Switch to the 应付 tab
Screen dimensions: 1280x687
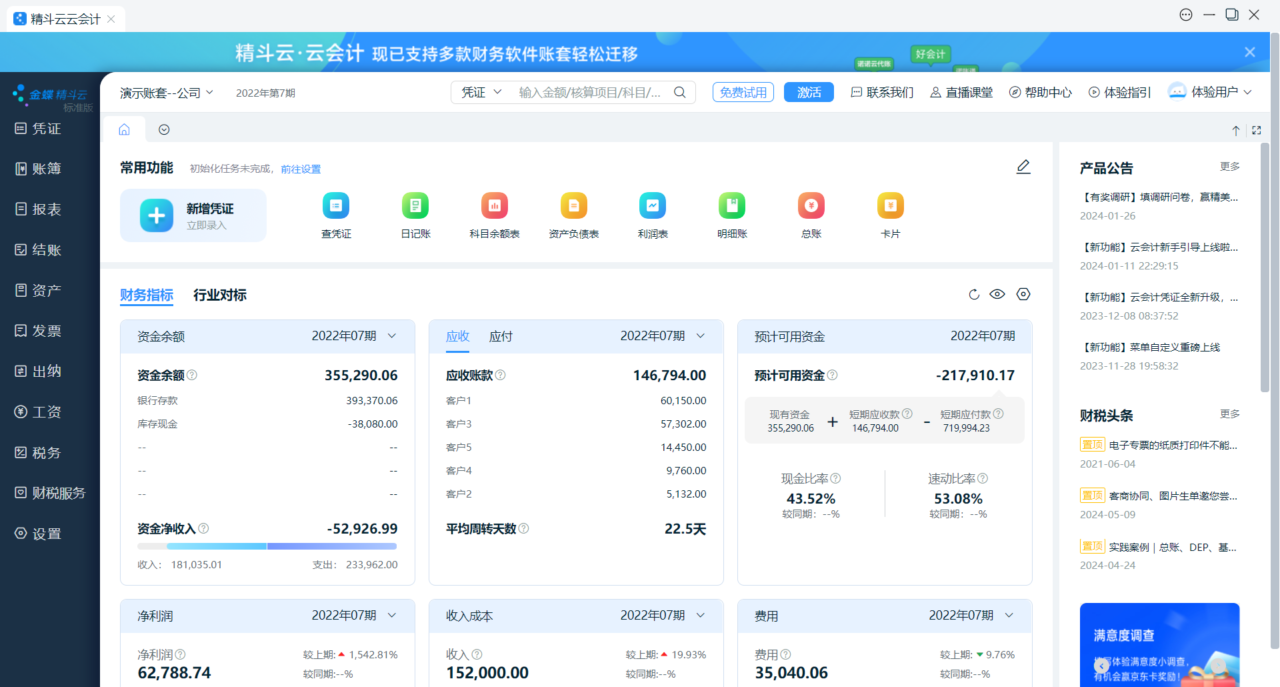click(501, 336)
